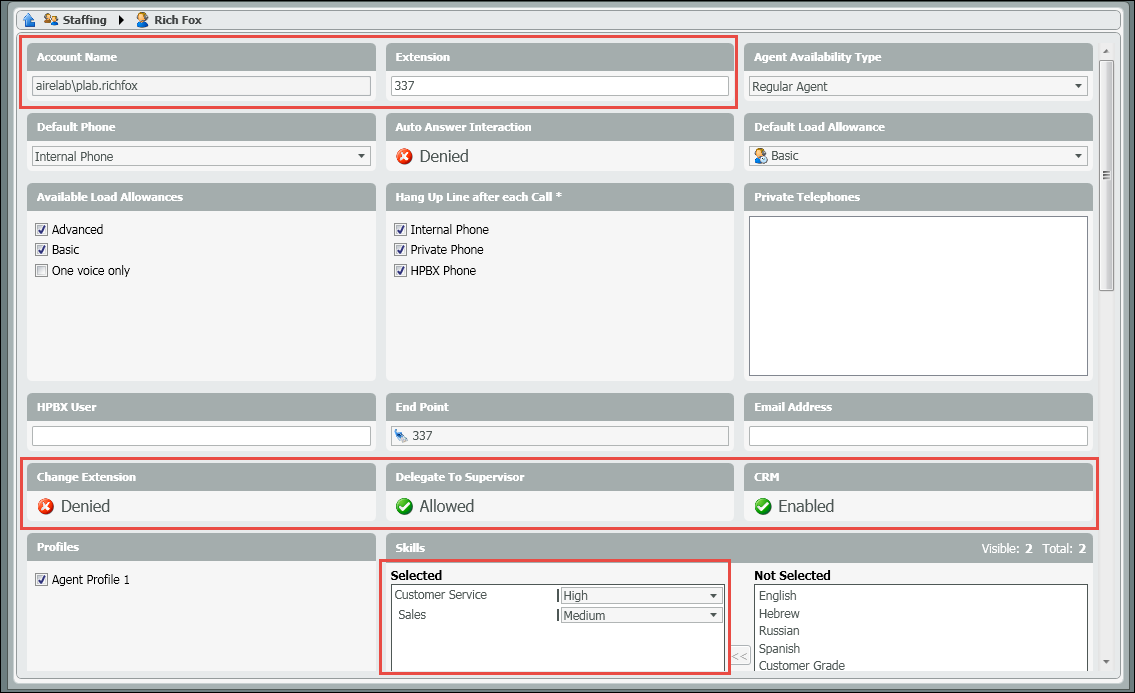Click the green Enabled icon under CRM
The height and width of the screenshot is (693, 1135).
pos(763,506)
